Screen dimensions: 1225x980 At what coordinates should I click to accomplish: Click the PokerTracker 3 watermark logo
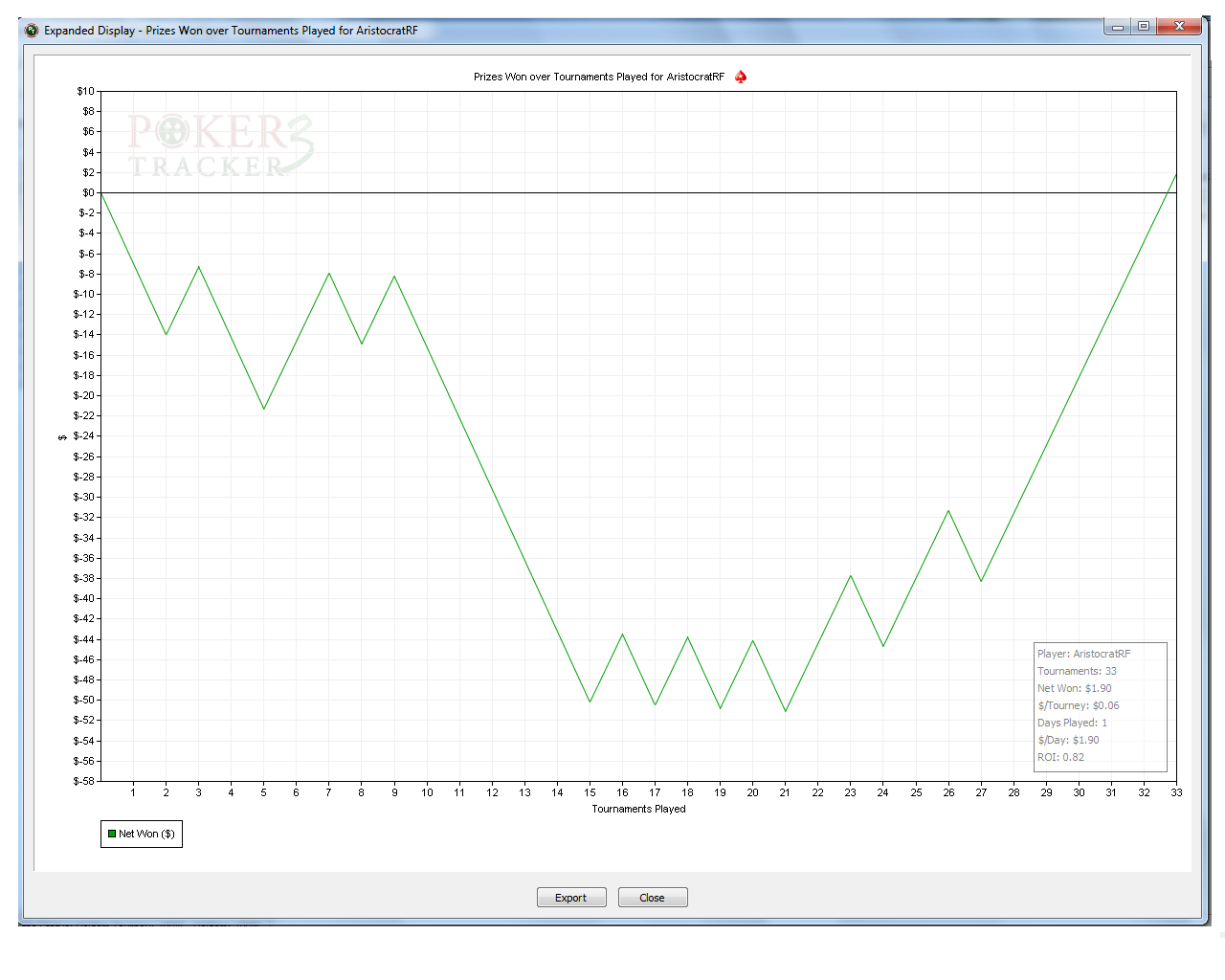pos(220,146)
